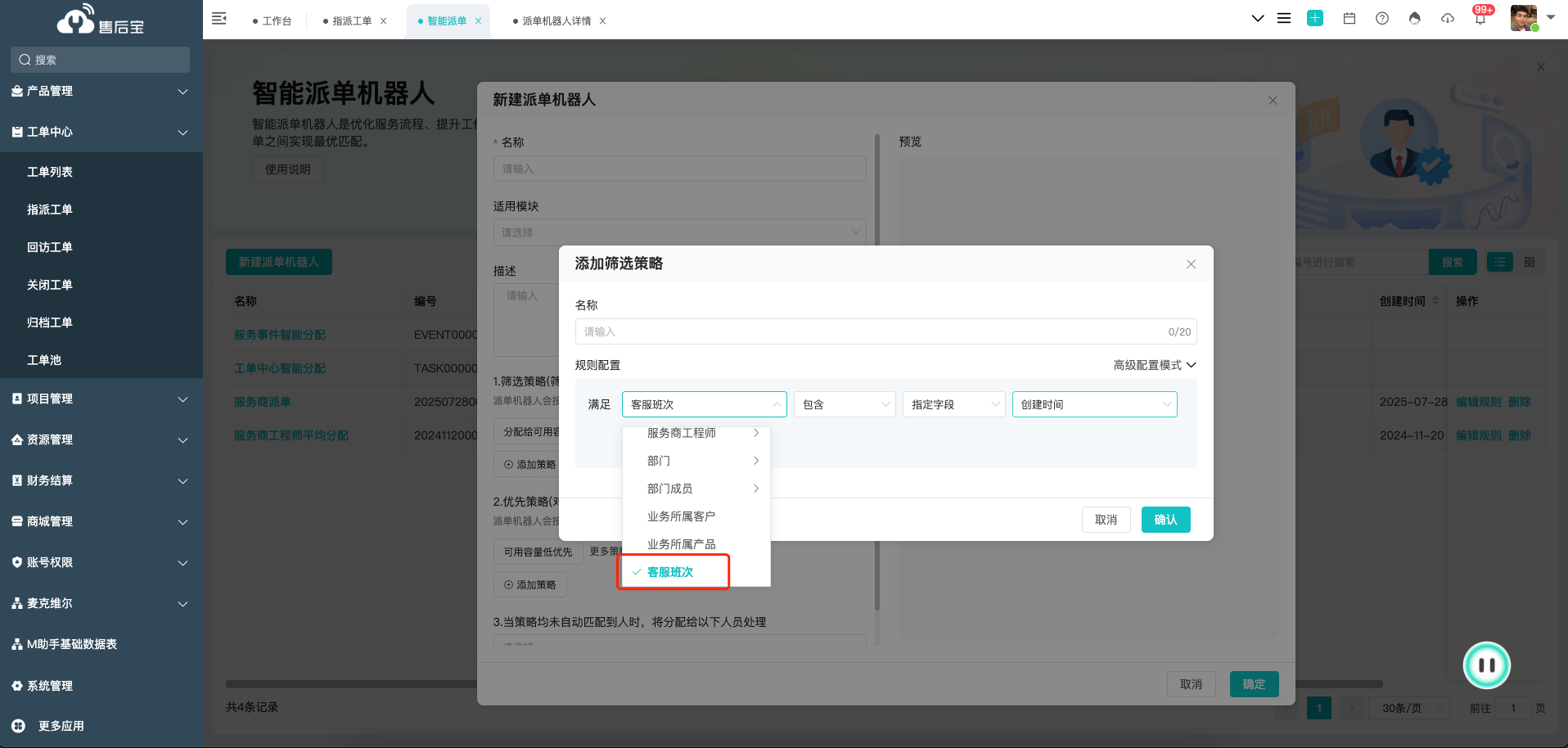Screen dimensions: 1568x748
Task: Open 适用模块 select dropdown
Action: click(679, 232)
